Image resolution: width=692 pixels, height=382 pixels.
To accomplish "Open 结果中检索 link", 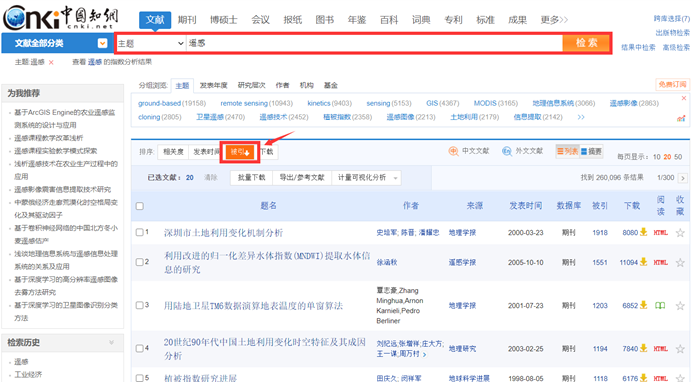I will pyautogui.click(x=638, y=47).
